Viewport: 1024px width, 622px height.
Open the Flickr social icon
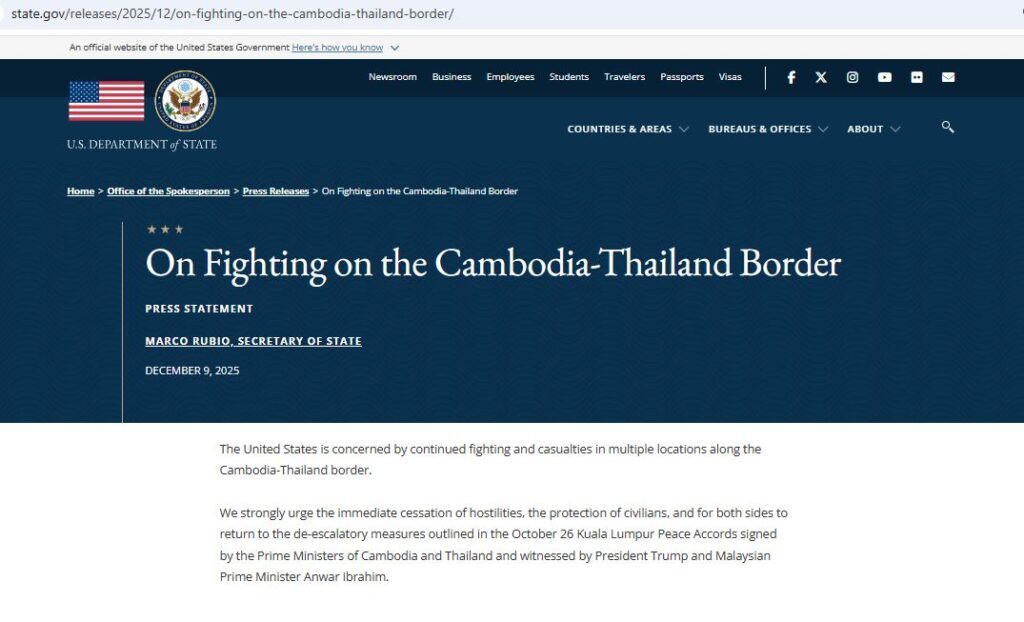916,77
